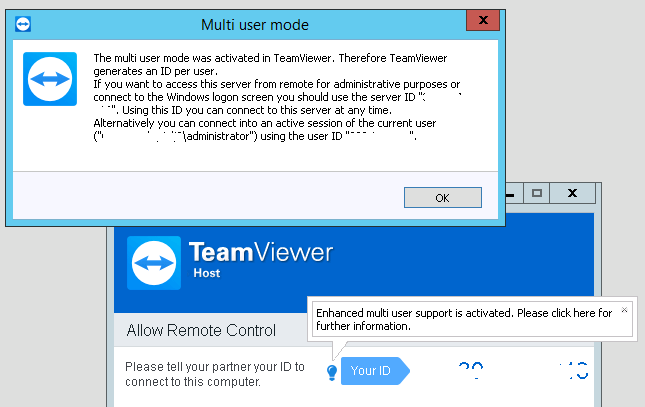Close the Multi user mode dialog

pyautogui.click(x=483, y=20)
